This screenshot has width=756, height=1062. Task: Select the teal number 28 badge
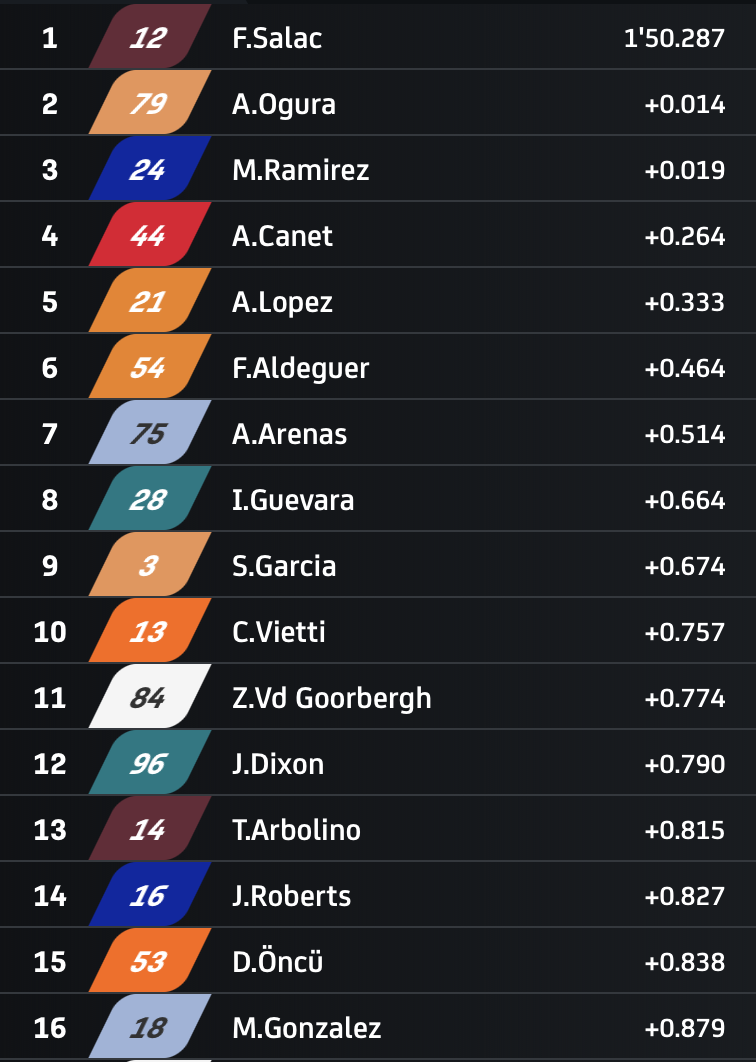(x=149, y=500)
